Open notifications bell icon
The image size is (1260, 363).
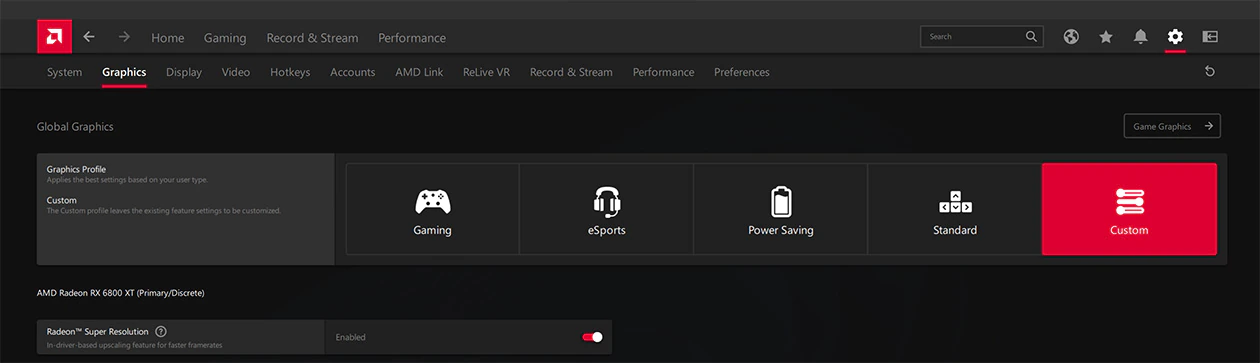coord(1141,37)
